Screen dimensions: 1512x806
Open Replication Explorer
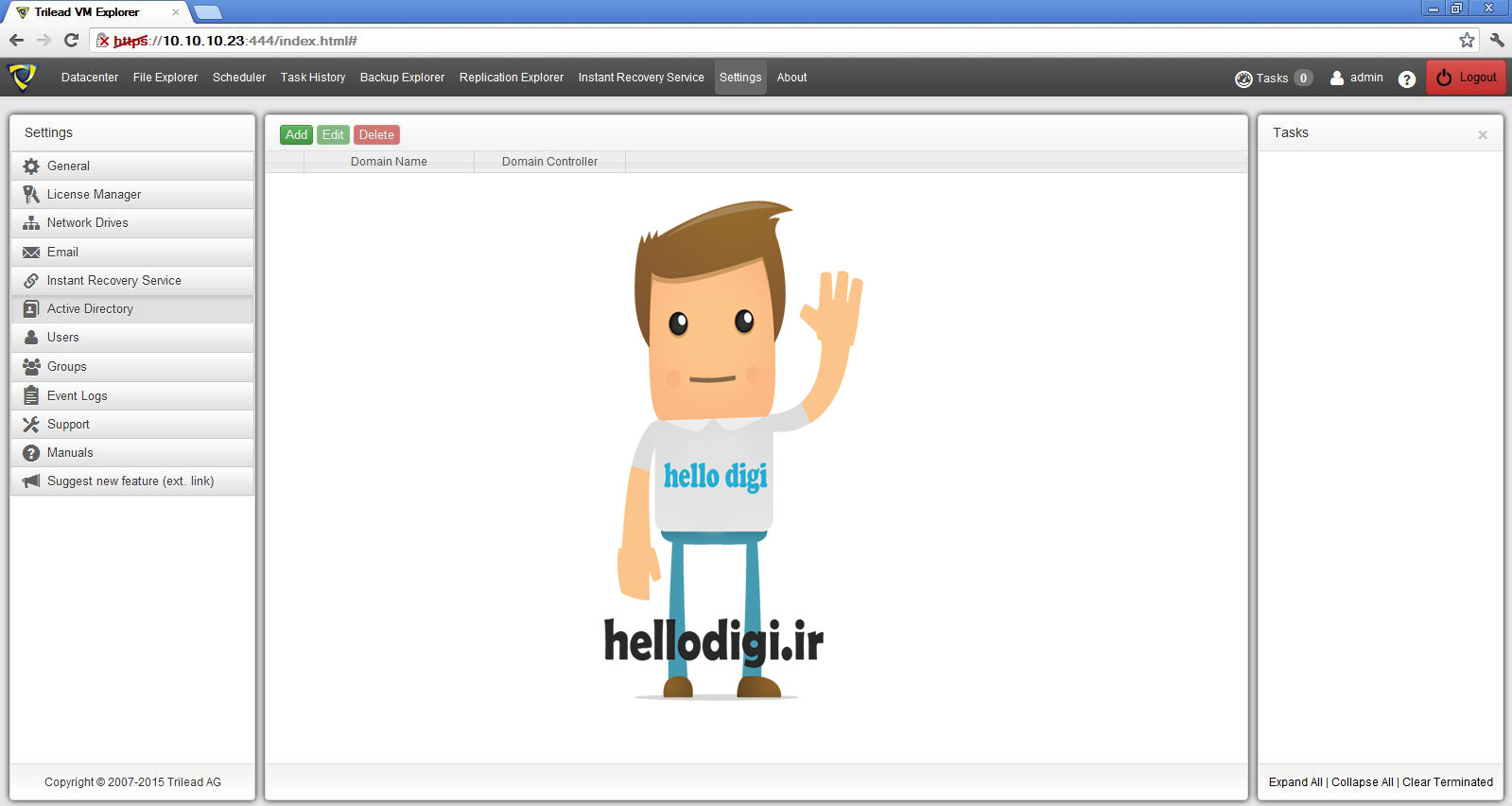(512, 78)
